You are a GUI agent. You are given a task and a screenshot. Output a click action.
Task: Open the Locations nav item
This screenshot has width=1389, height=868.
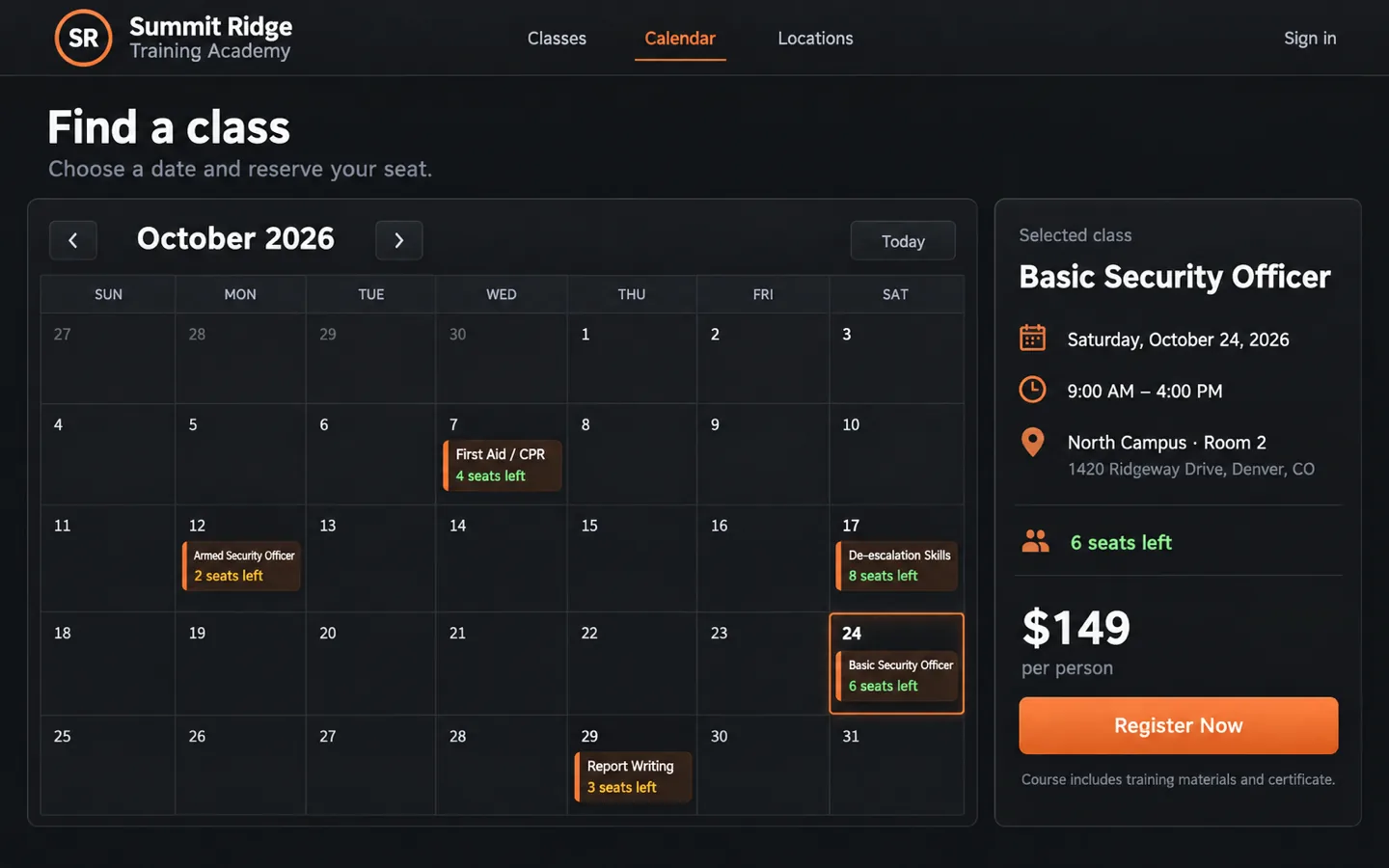[x=815, y=39]
